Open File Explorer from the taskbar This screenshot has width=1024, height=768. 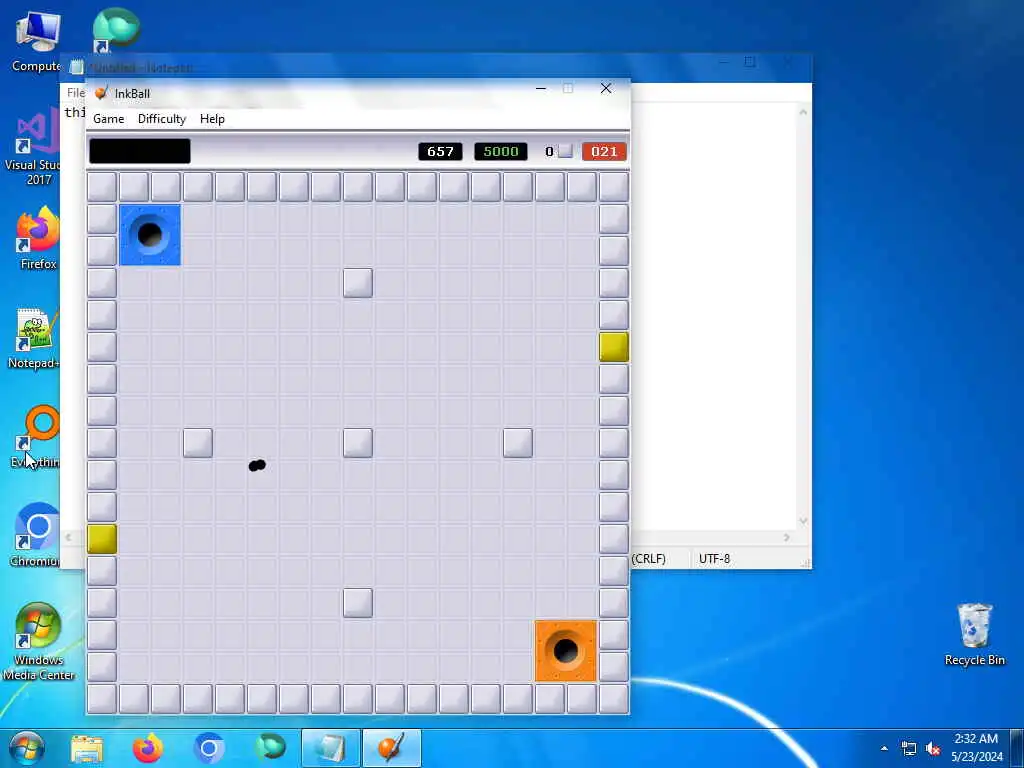point(87,748)
